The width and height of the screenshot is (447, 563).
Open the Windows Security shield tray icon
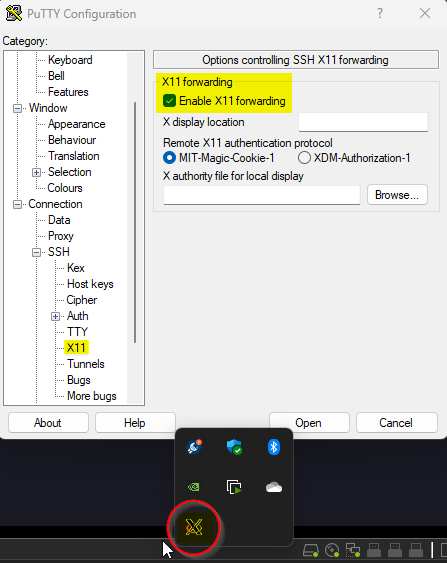tap(234, 447)
